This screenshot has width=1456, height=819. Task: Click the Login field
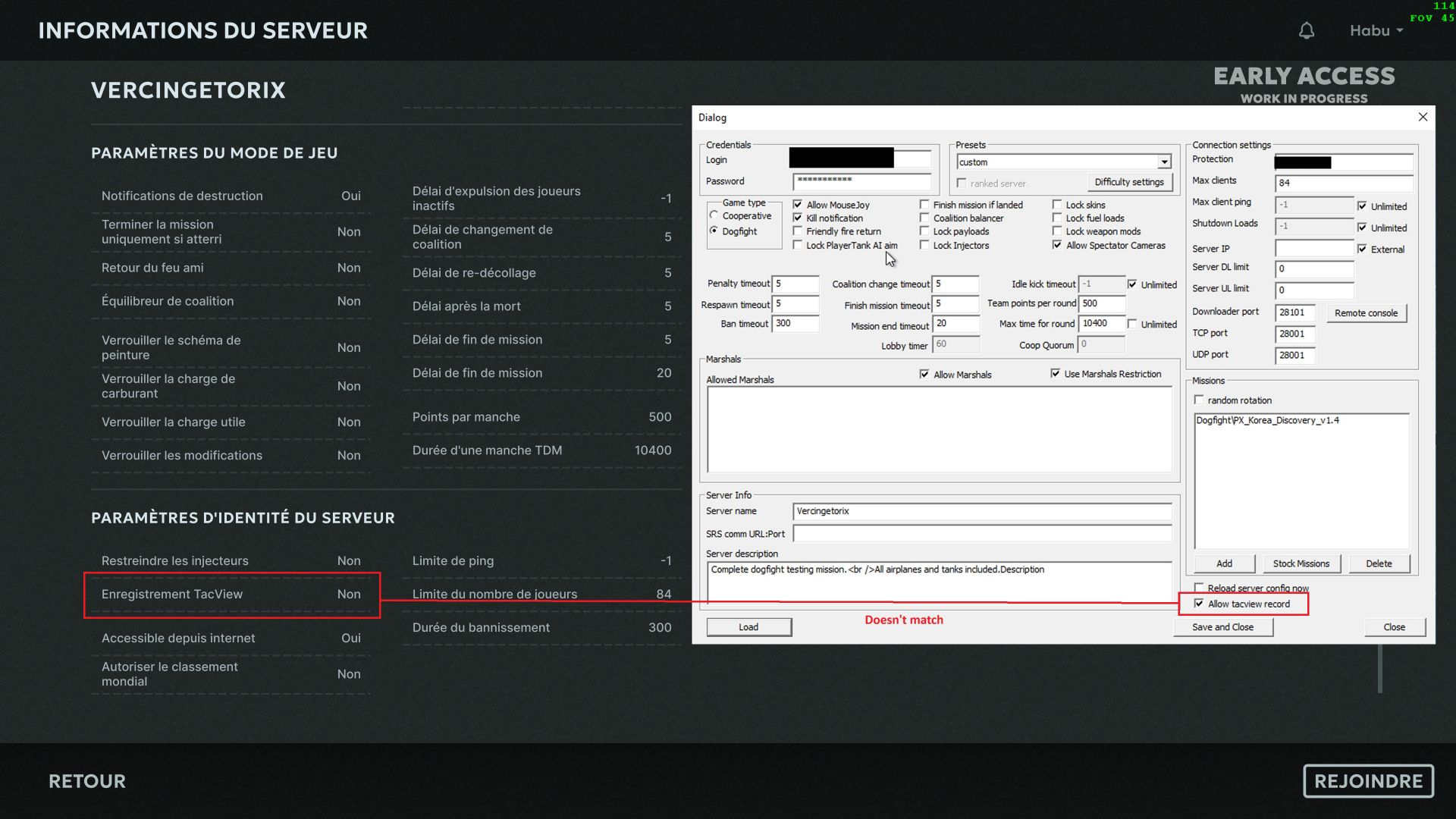click(x=861, y=158)
